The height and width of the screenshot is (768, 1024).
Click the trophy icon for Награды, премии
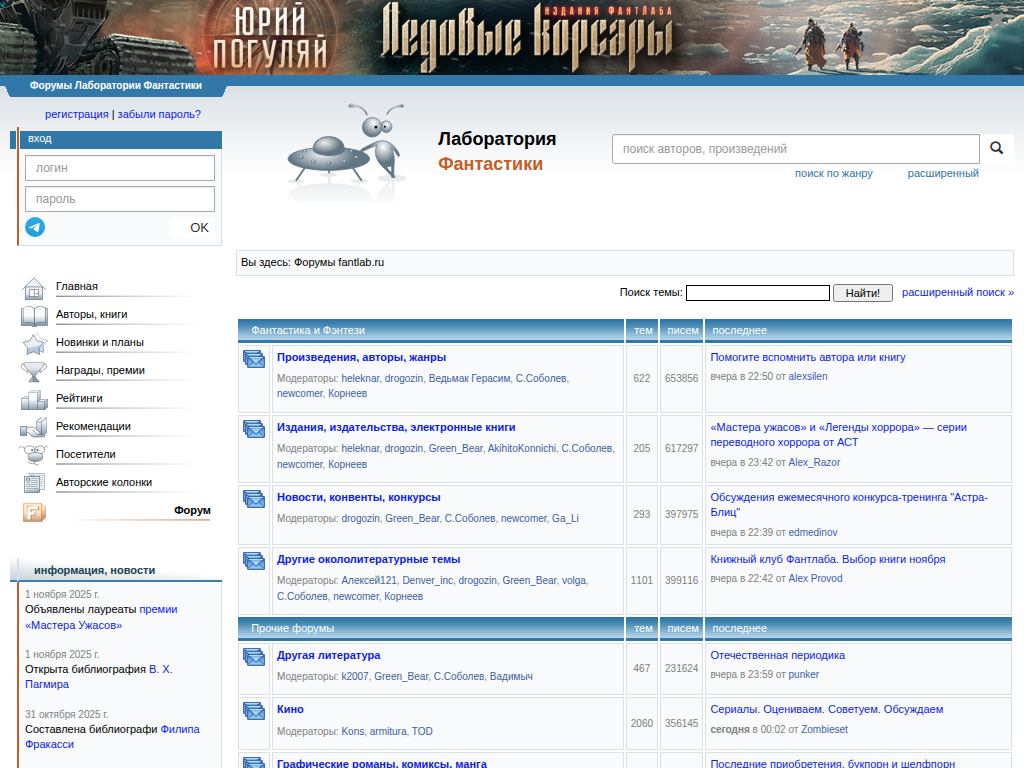coord(34,372)
